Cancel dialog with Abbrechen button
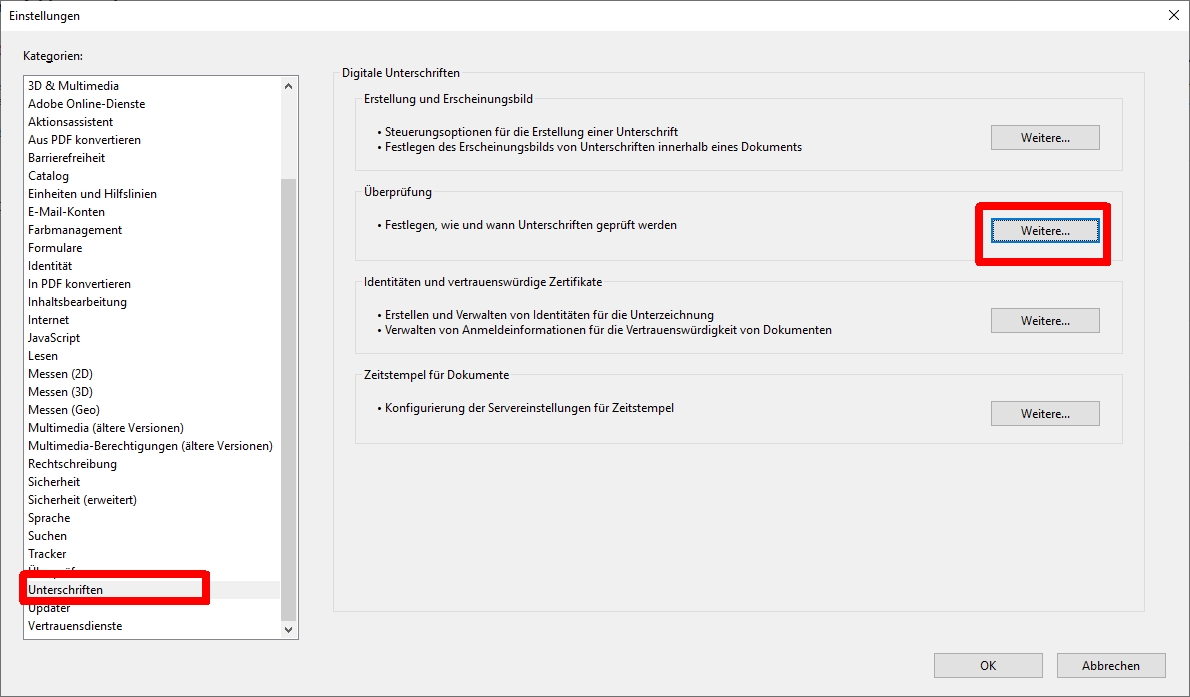 [x=1110, y=666]
